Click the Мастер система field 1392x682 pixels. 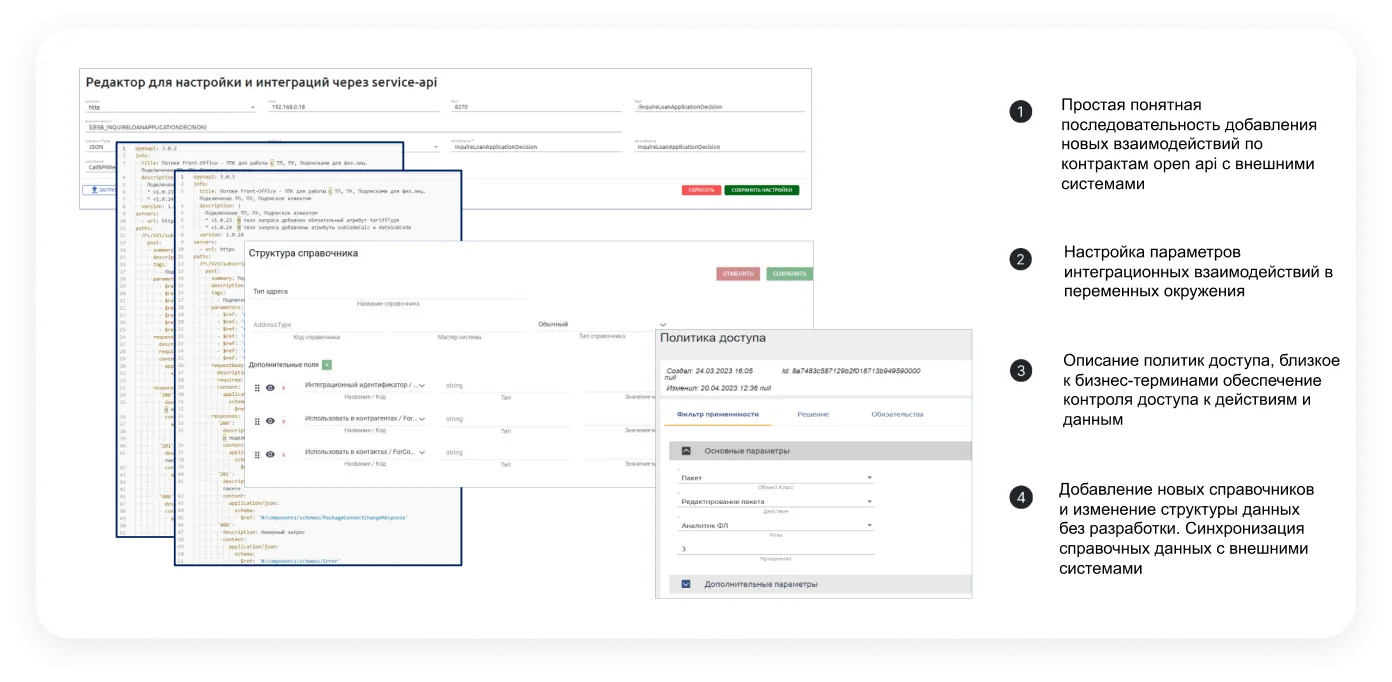point(459,325)
